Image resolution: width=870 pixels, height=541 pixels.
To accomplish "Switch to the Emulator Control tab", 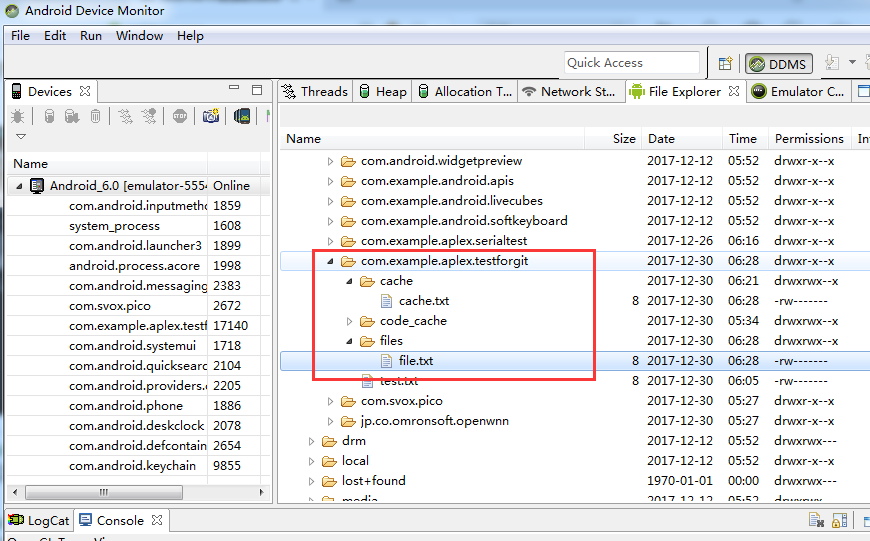I will pos(798,92).
